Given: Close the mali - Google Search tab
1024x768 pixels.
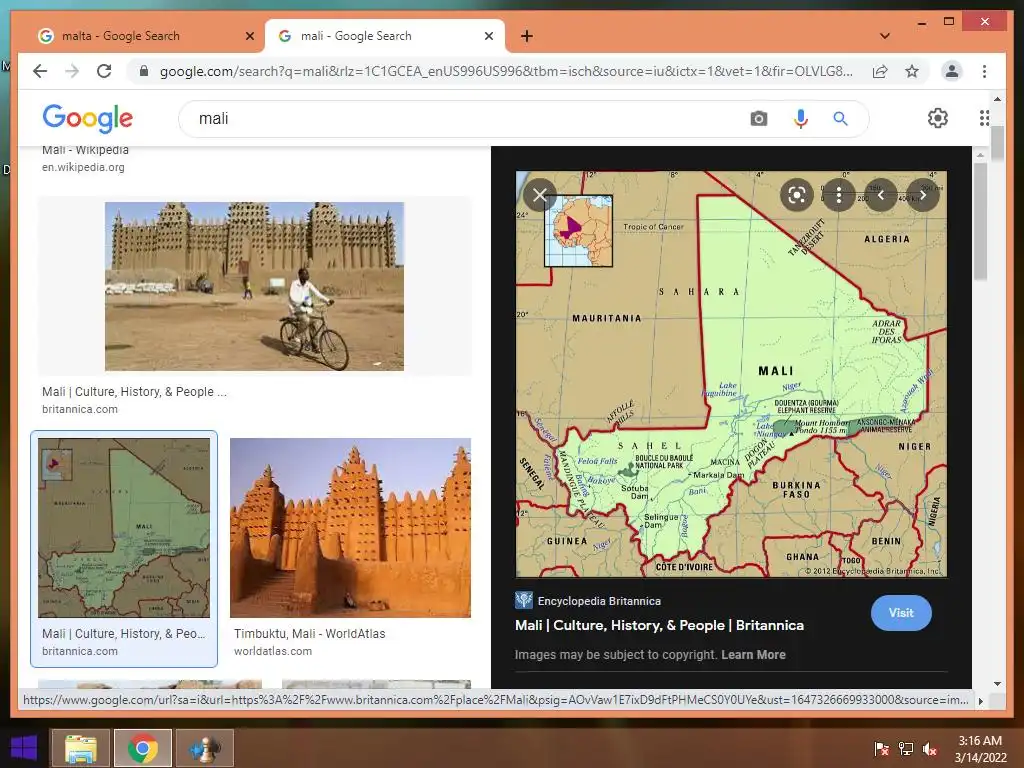Looking at the screenshot, I should [488, 36].
